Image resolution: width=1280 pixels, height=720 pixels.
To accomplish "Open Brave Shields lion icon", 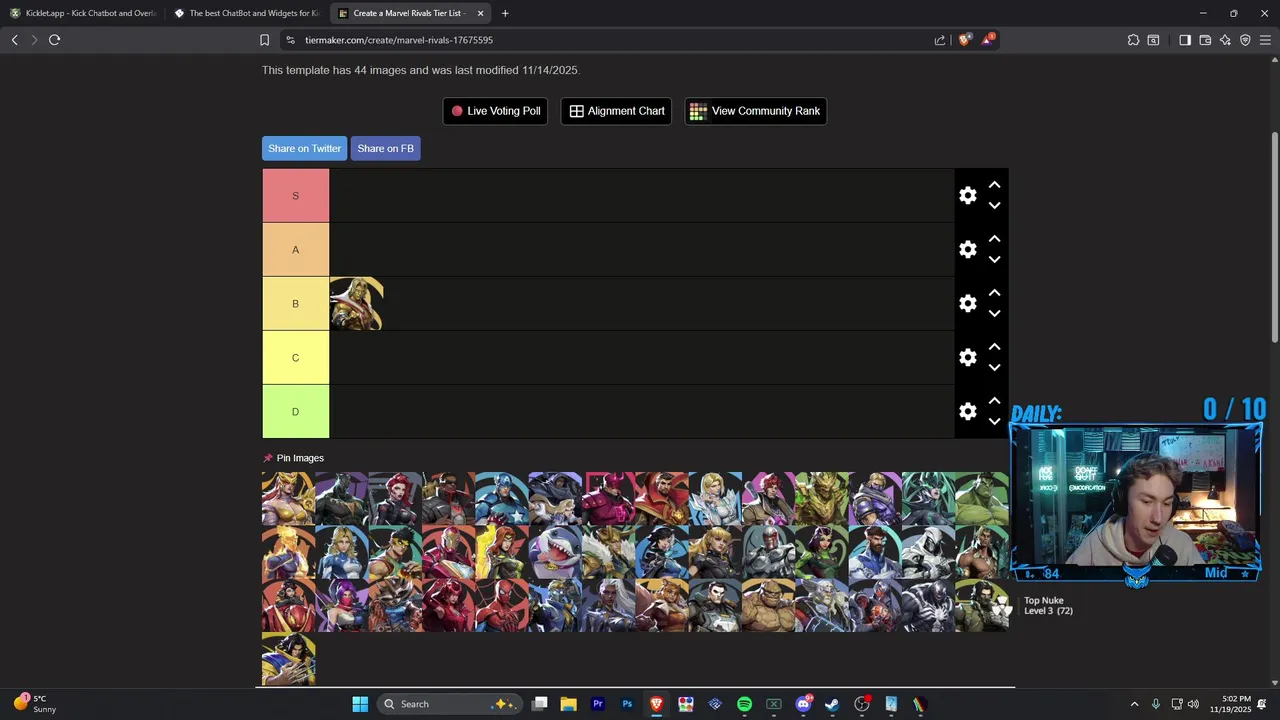I will click(965, 40).
